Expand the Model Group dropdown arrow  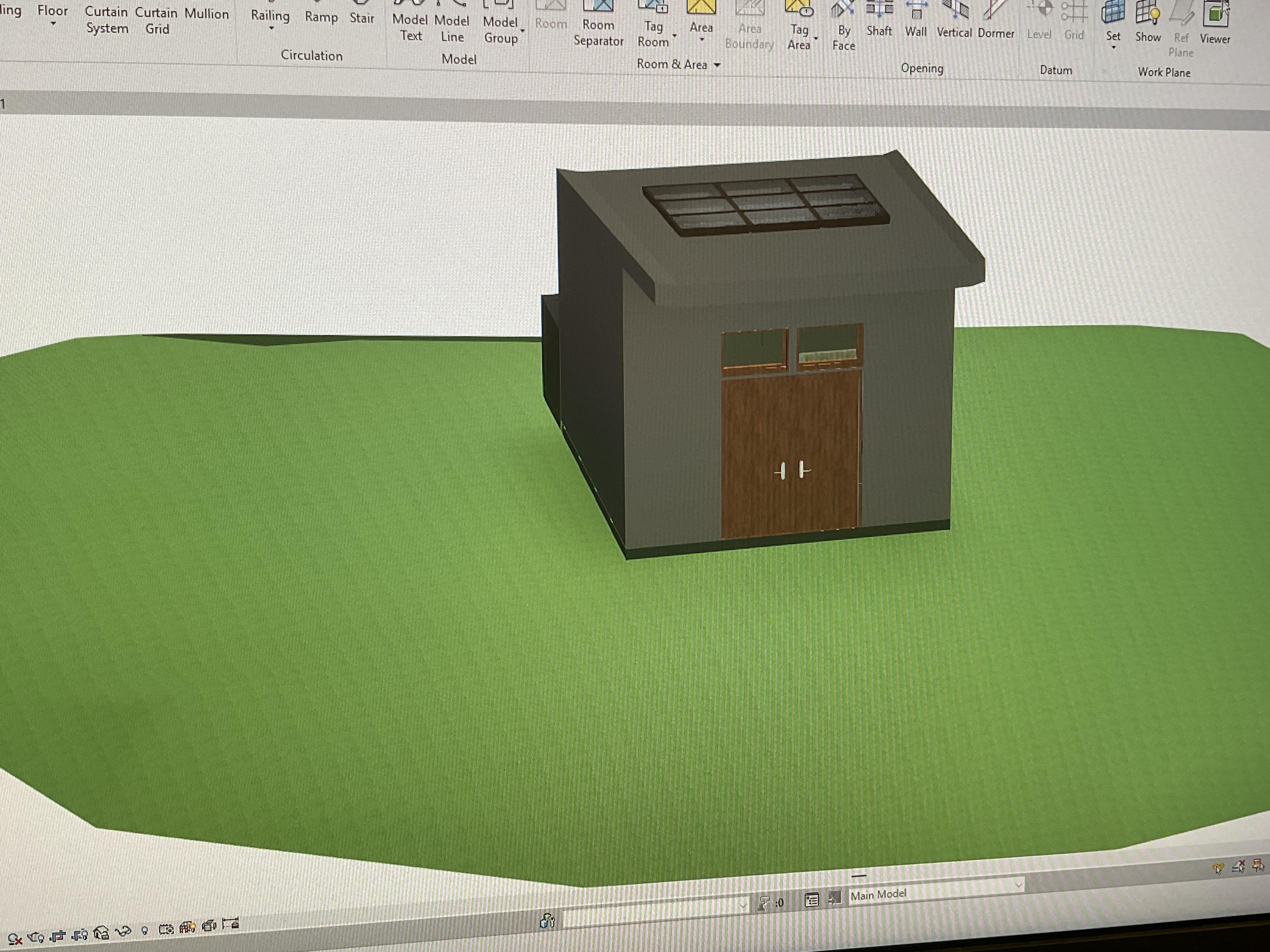tap(523, 31)
